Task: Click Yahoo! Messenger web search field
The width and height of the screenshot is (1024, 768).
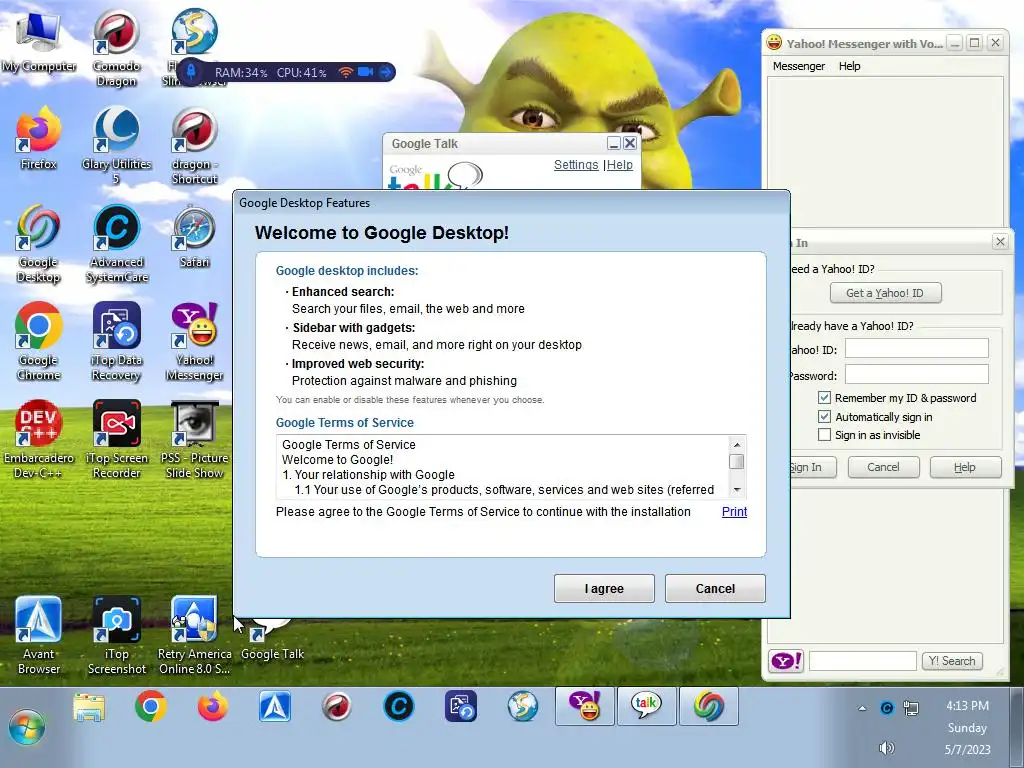Action: point(863,661)
